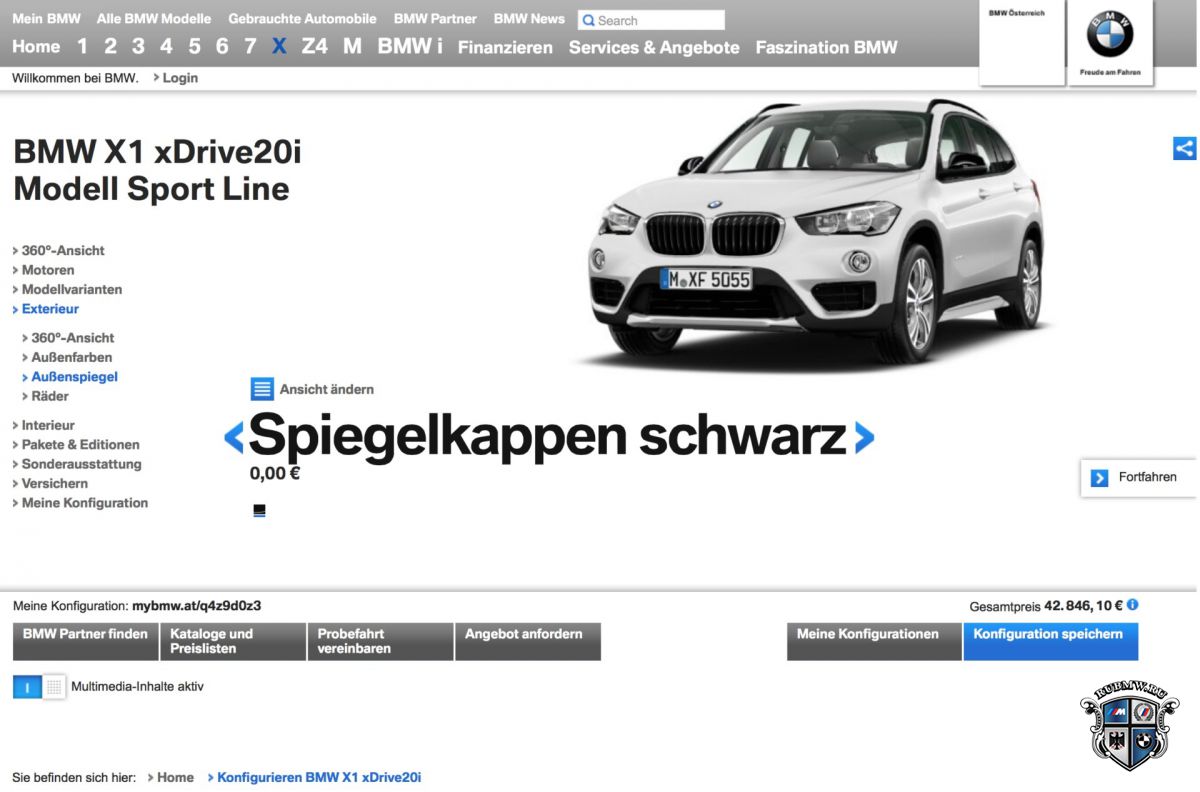Image resolution: width=1200 pixels, height=792 pixels.
Task: Select the black mirror cap swatch
Action: 260,511
